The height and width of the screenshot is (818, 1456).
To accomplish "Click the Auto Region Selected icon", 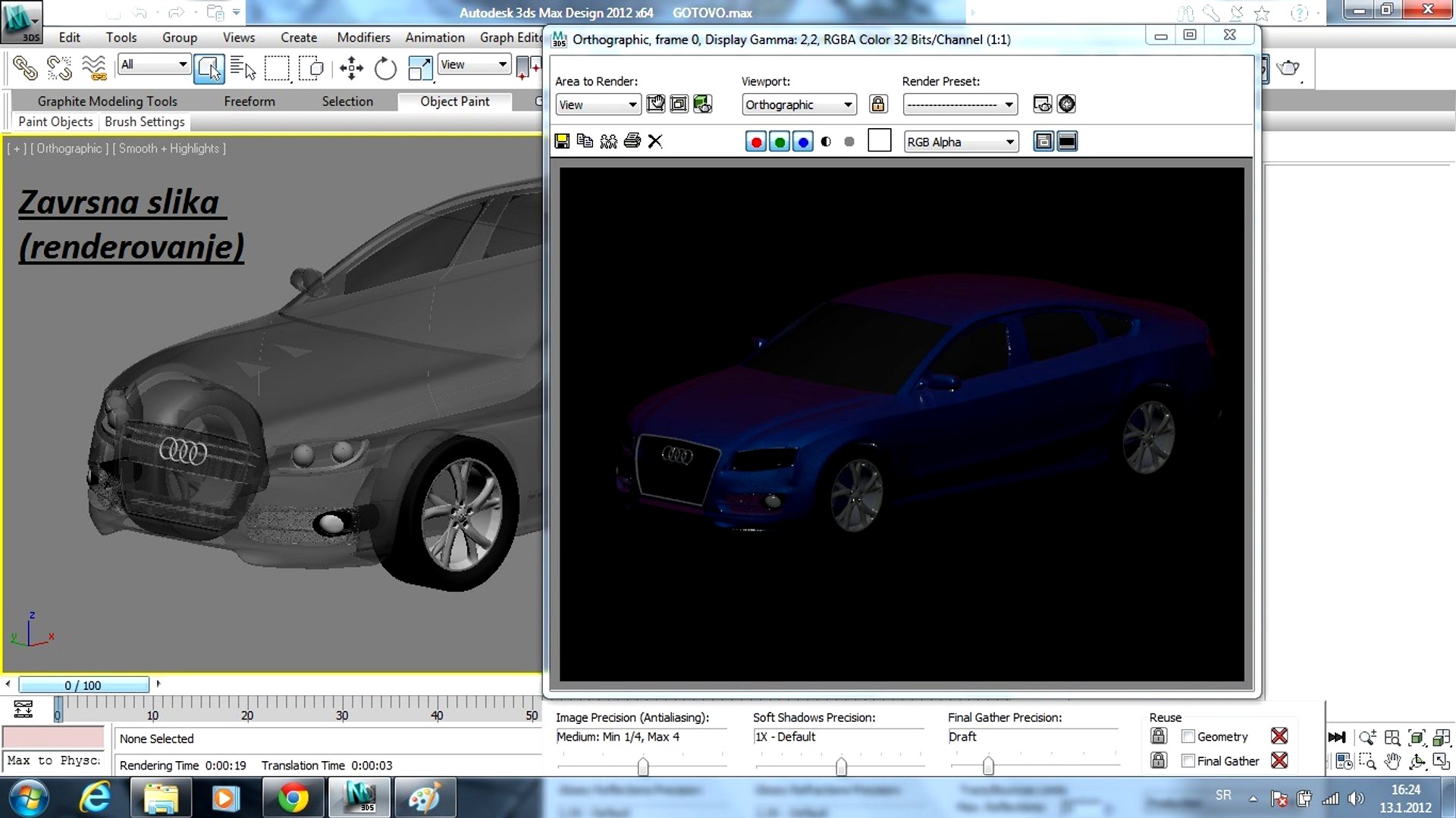I will 679,105.
